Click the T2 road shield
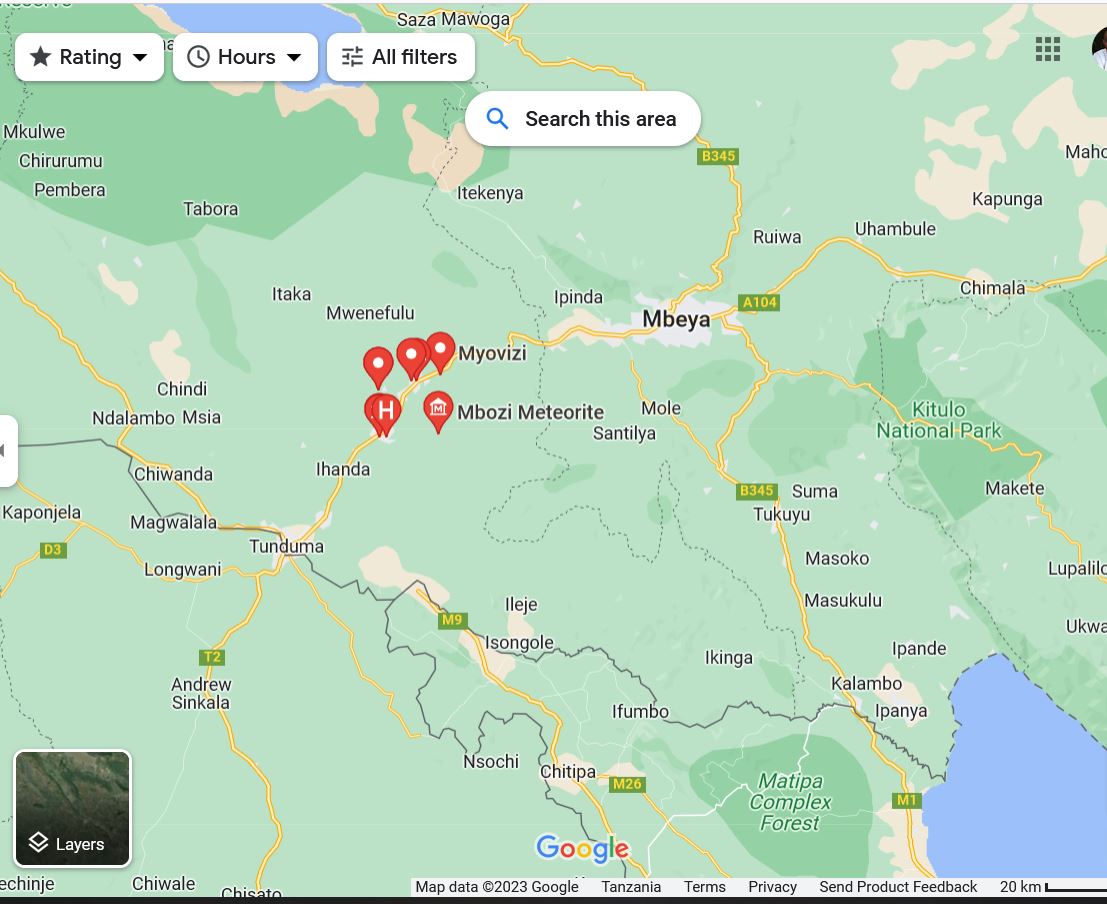This screenshot has width=1107, height=904. click(x=211, y=657)
